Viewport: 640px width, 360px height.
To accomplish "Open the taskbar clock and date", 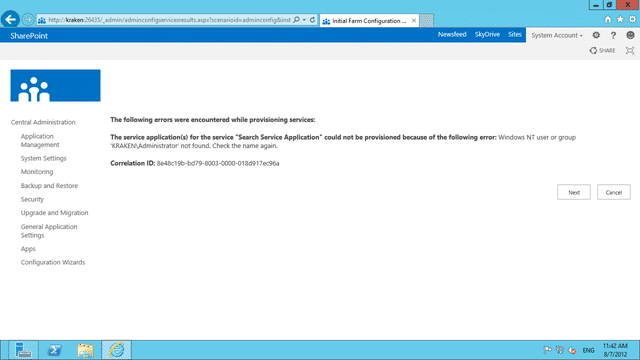I will (x=615, y=350).
